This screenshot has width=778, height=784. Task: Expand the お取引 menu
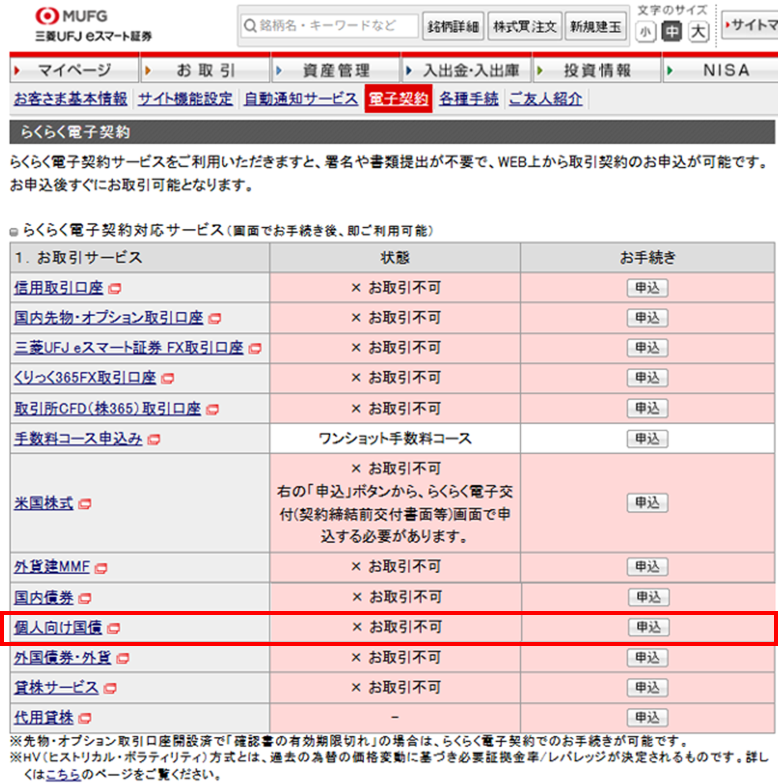point(205,71)
